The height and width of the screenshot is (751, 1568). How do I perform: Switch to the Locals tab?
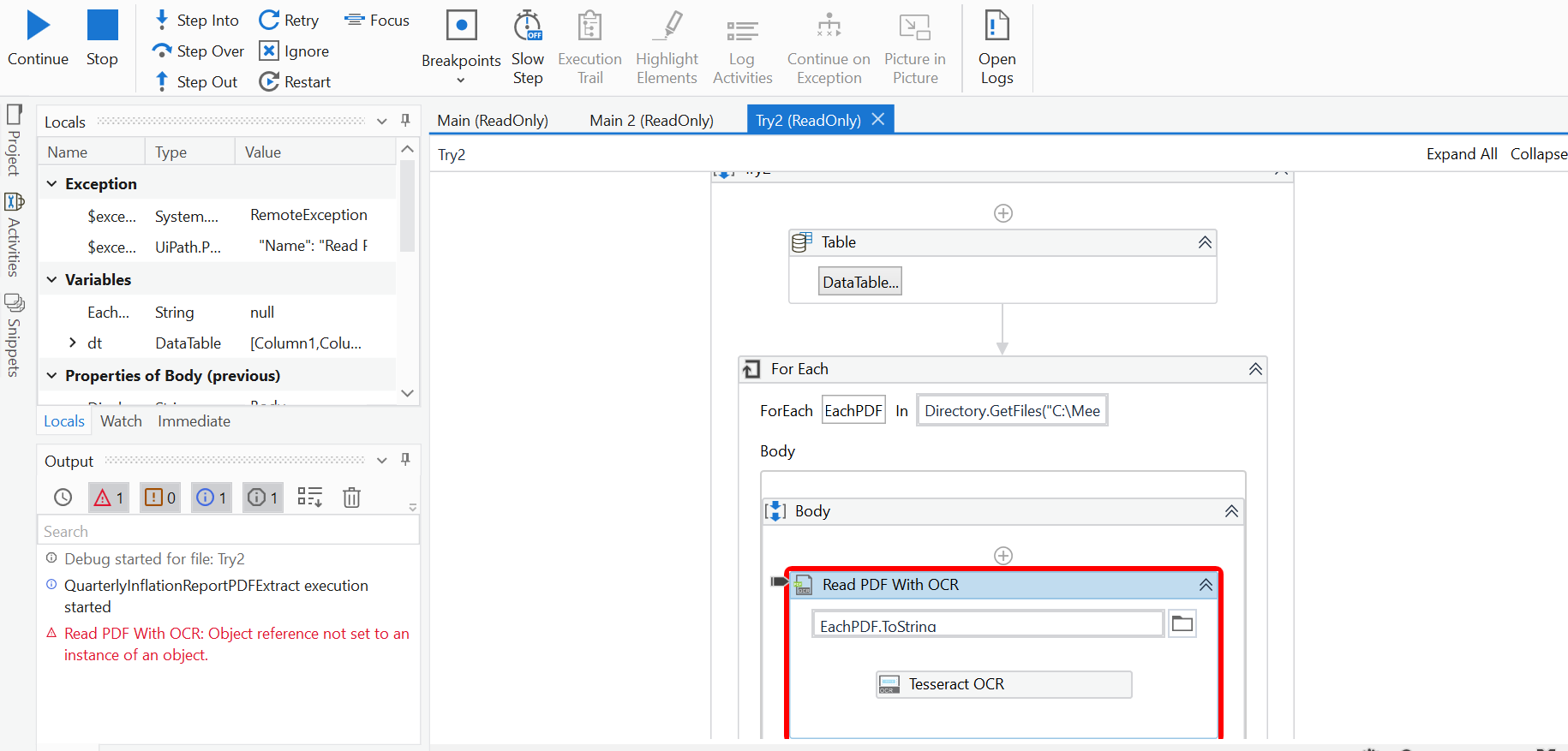coord(64,420)
